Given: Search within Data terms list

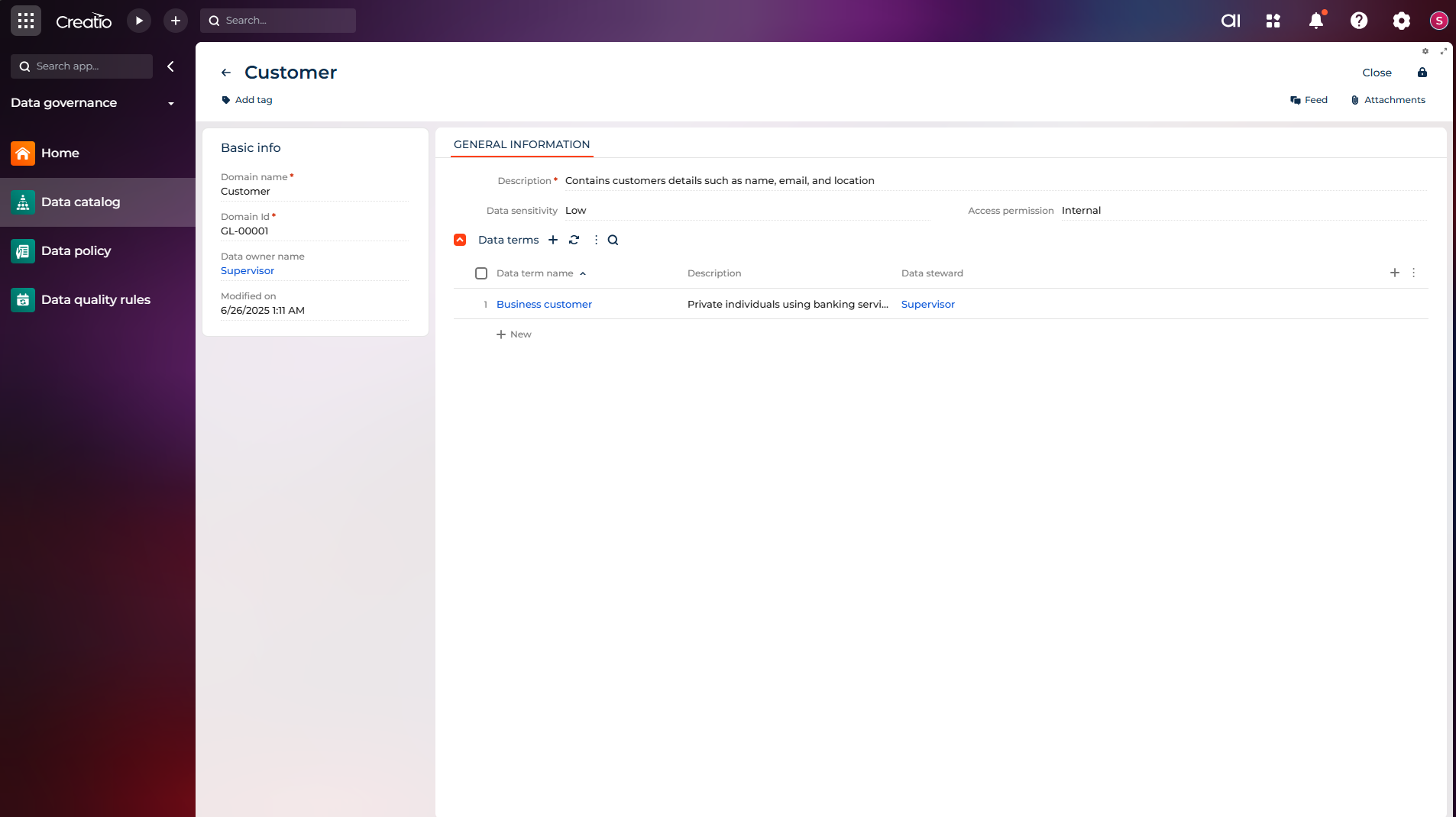Looking at the screenshot, I should tap(613, 240).
